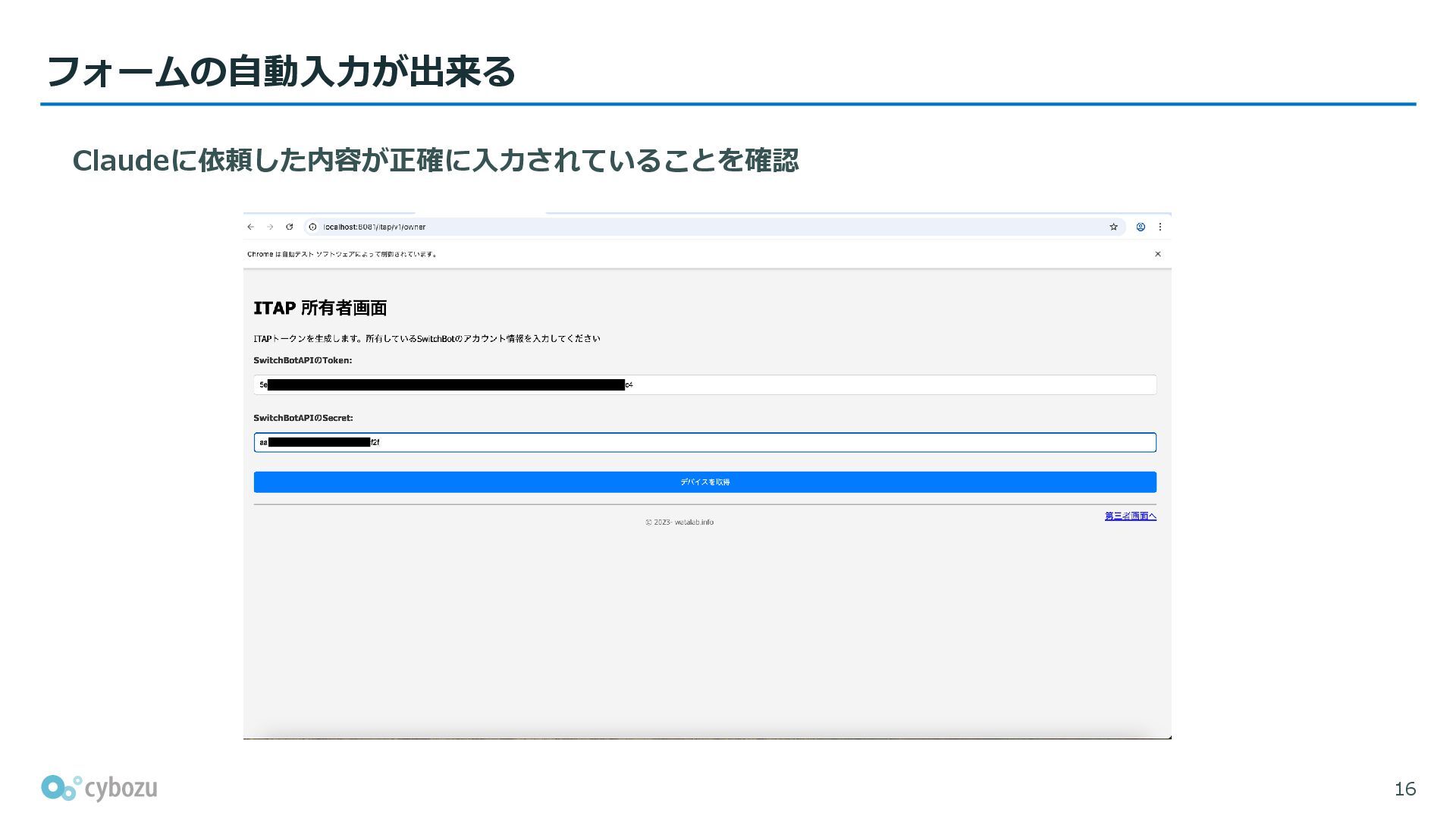Open Chrome three-dot menu
1456x819 pixels.
point(1159,227)
